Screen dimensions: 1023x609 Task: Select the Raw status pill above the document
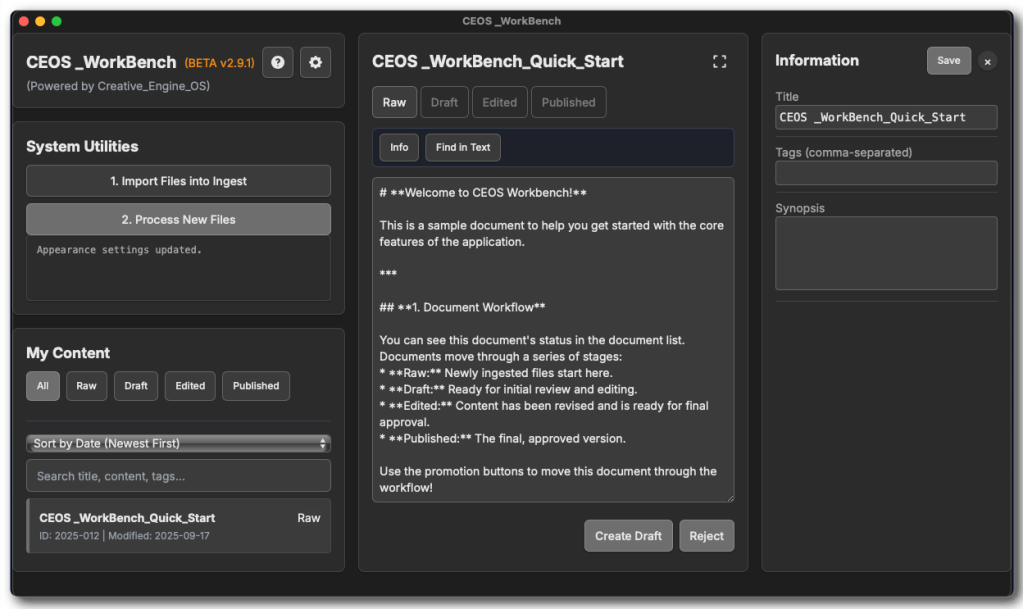tap(394, 101)
